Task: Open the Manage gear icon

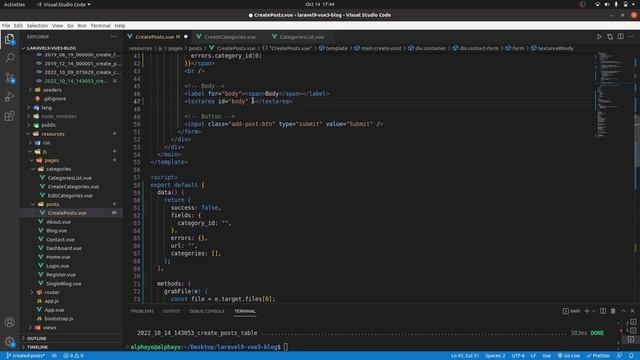Action: [9, 341]
